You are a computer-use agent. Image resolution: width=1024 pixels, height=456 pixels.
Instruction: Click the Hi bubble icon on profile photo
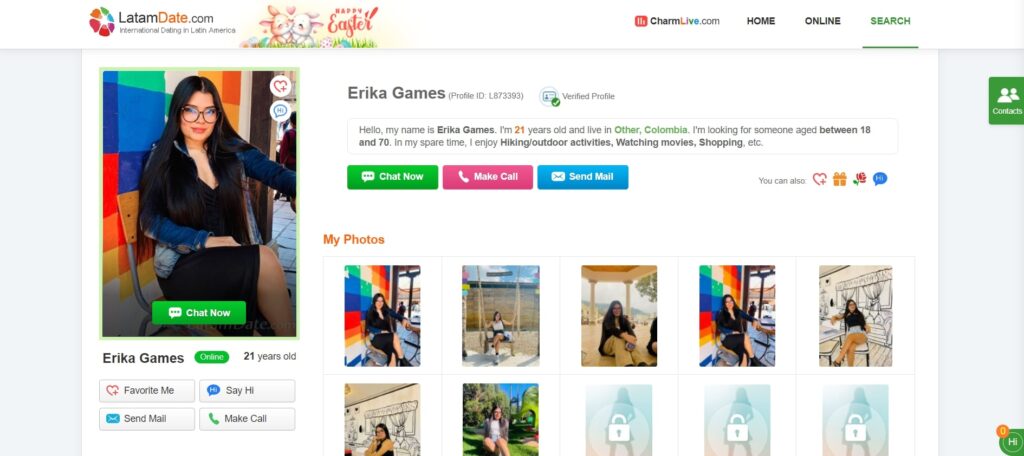click(x=280, y=111)
